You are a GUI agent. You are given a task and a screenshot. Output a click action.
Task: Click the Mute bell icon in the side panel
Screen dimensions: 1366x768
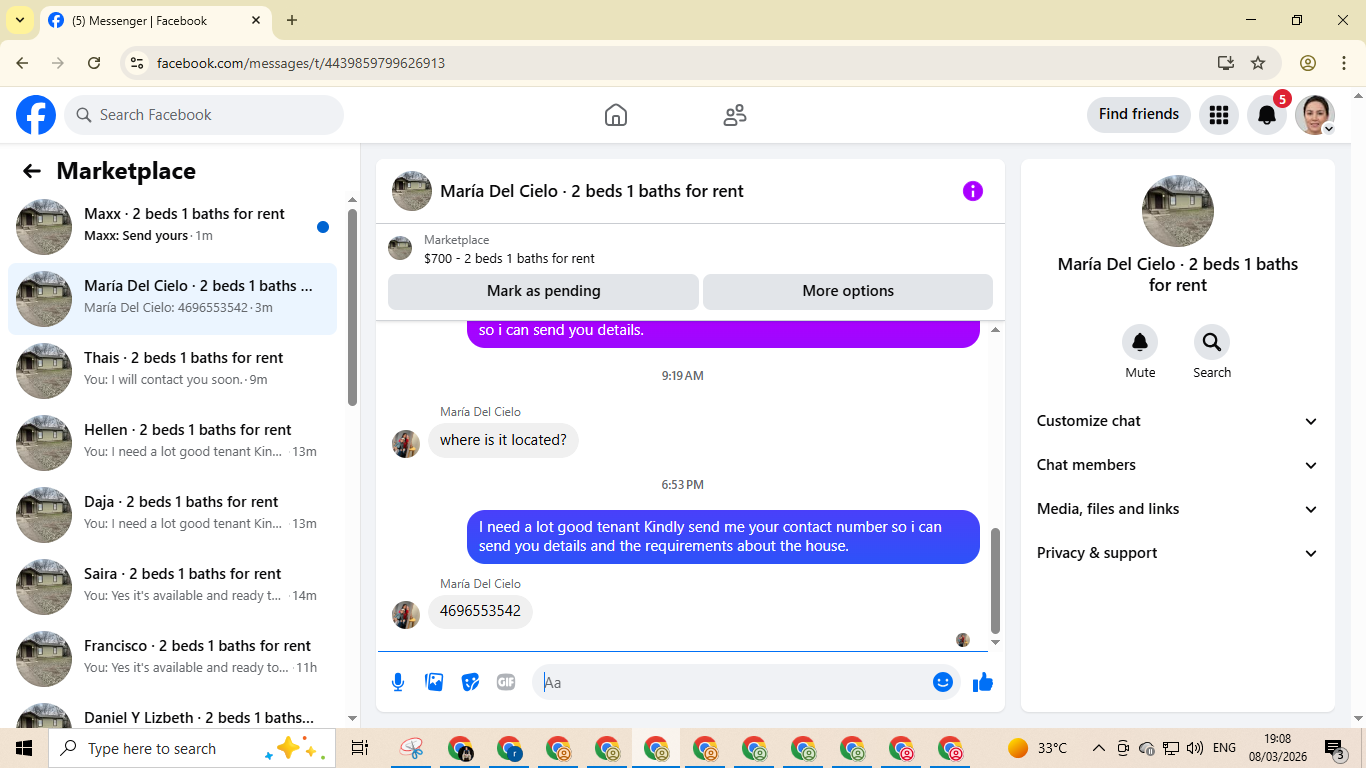tap(1140, 342)
